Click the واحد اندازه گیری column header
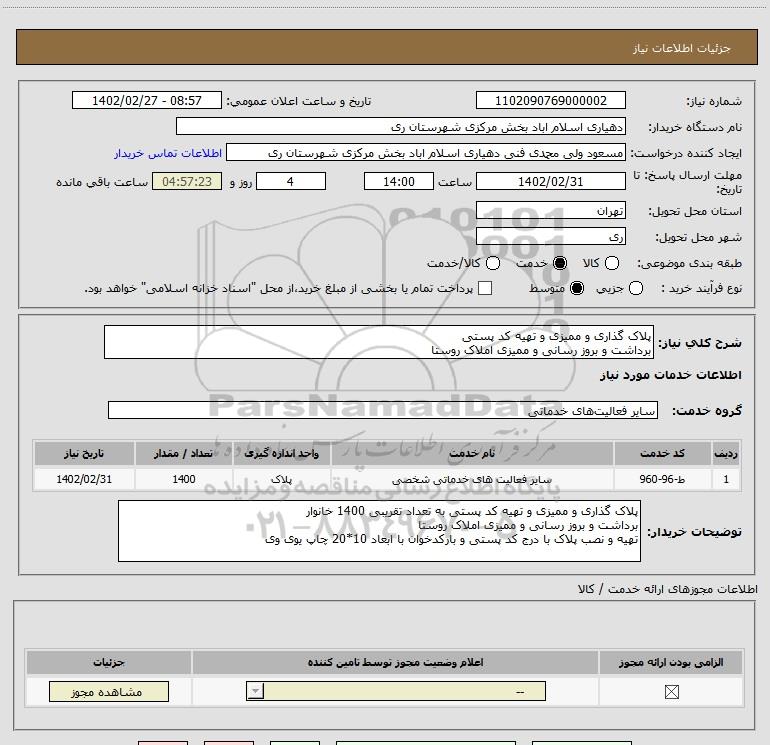The width and height of the screenshot is (770, 745). pos(281,453)
